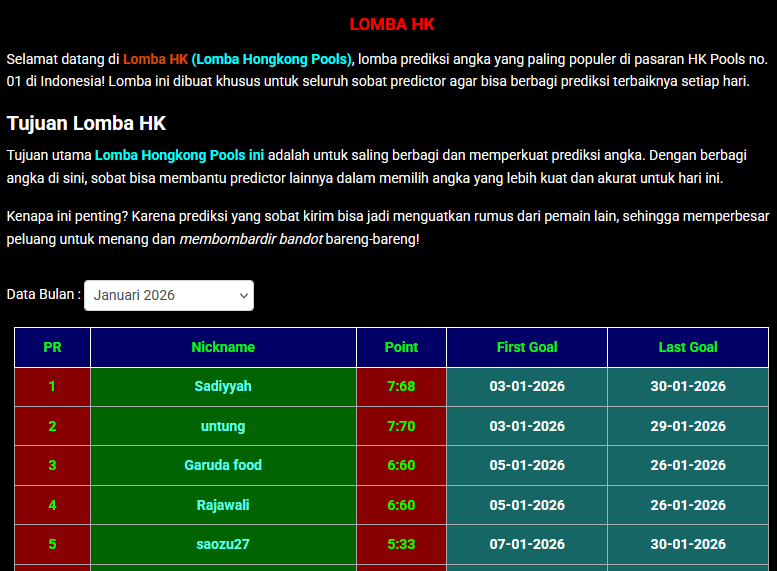Click the 7:70 point value

(401, 426)
